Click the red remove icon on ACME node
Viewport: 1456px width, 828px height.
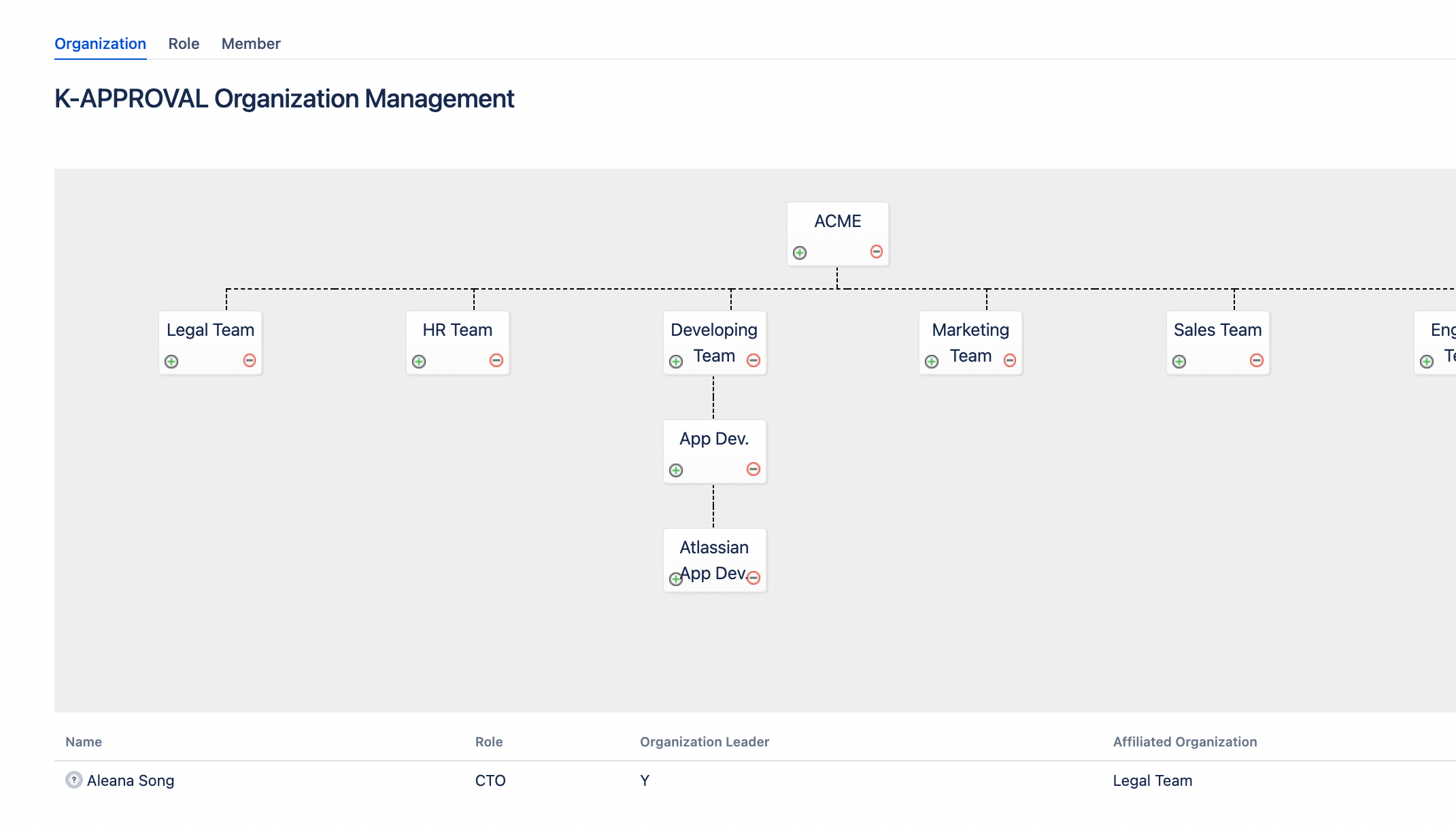[877, 252]
